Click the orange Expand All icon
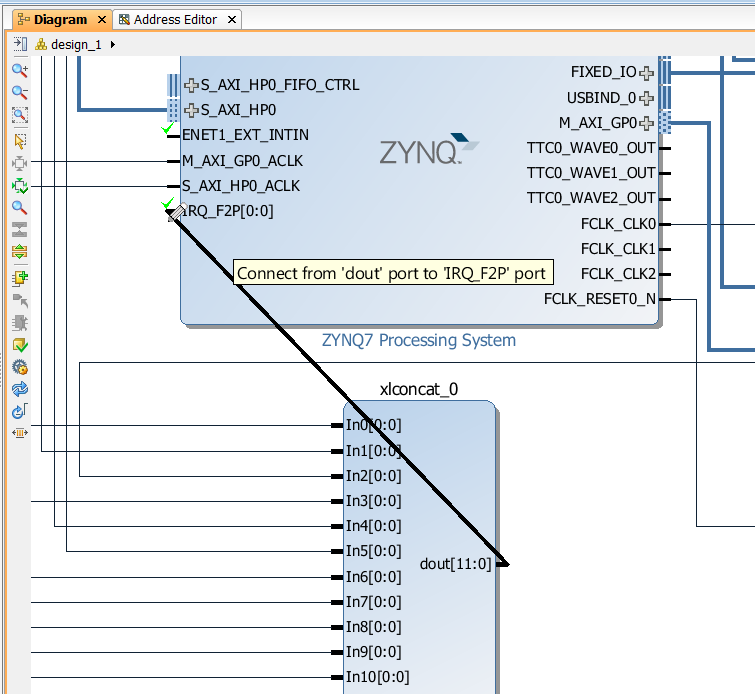 point(20,251)
